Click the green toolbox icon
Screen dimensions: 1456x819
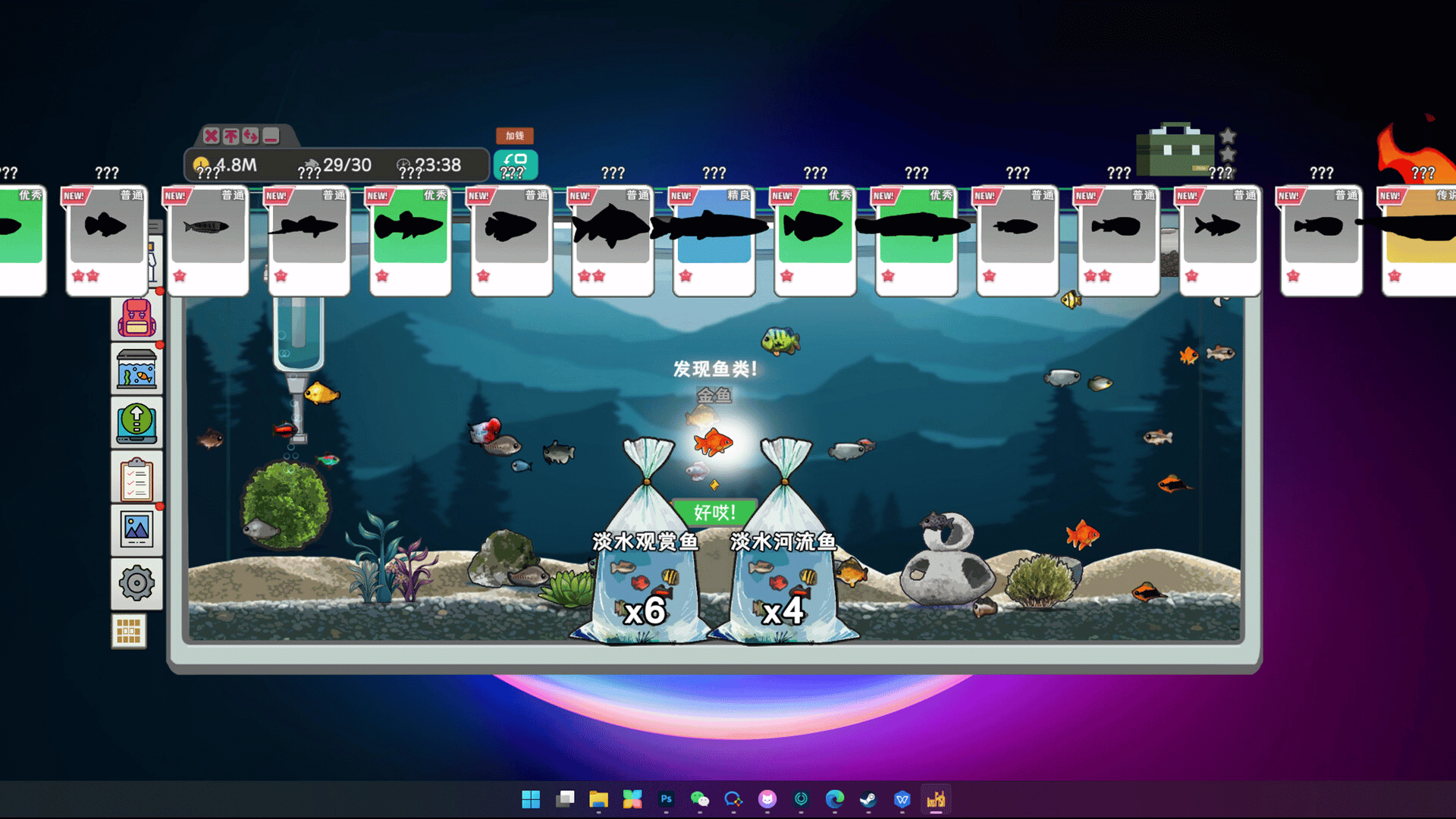tap(1175, 149)
